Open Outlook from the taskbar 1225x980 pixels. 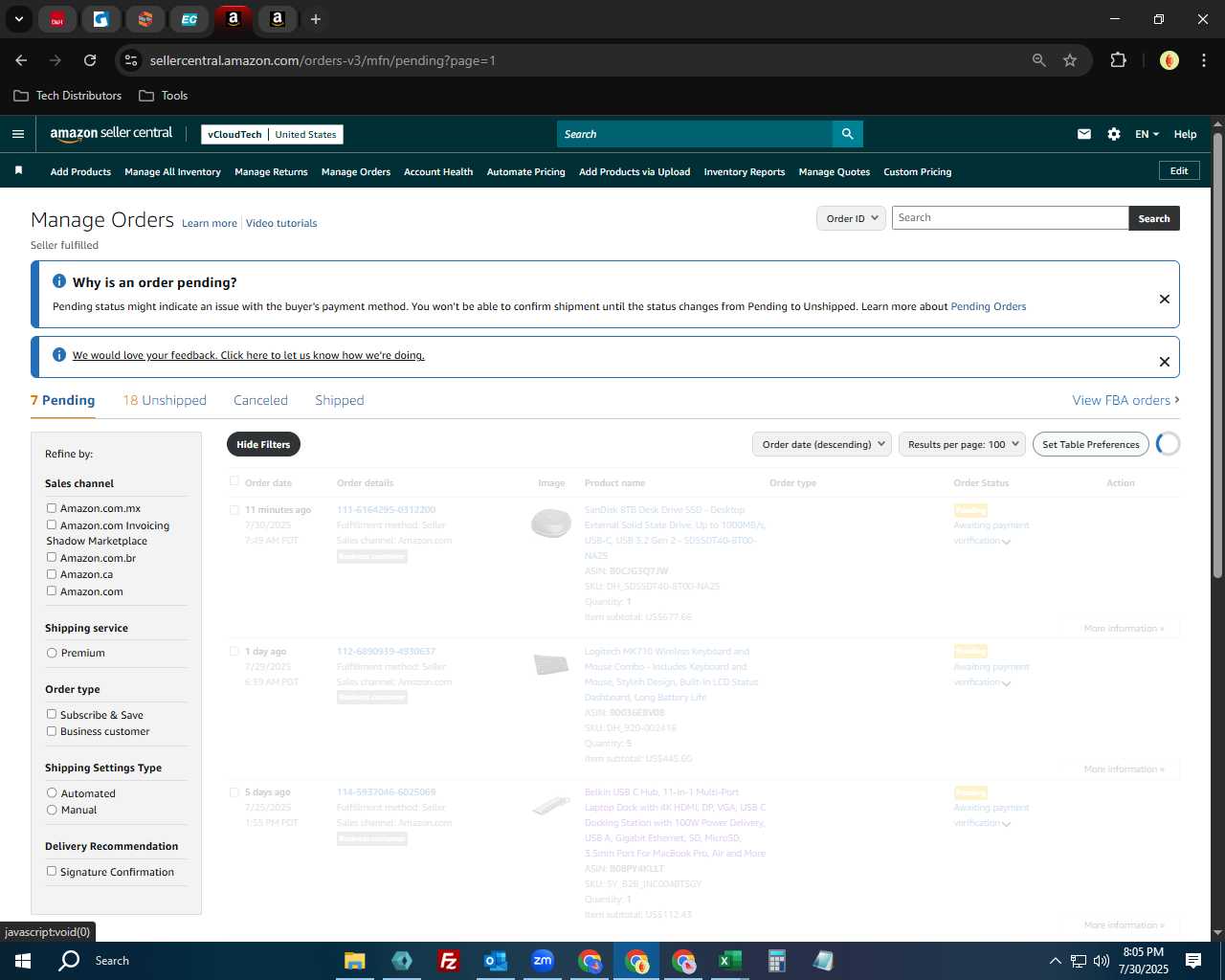point(496,961)
